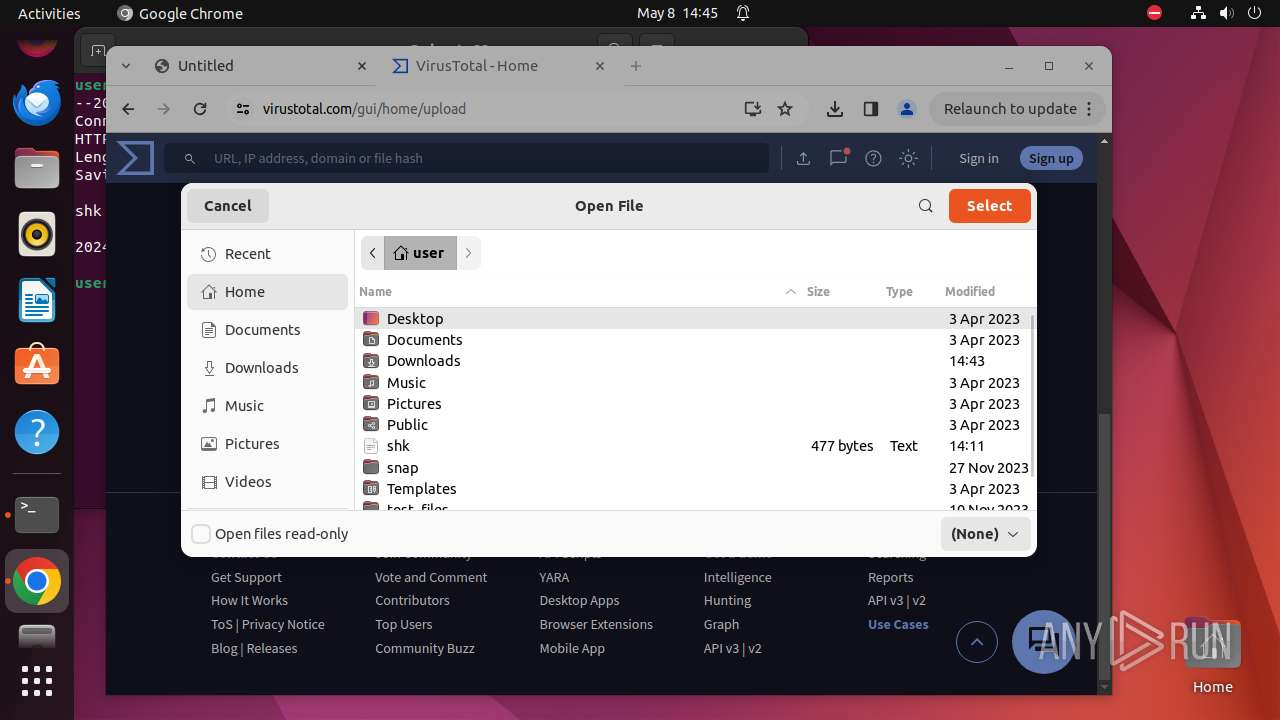The height and width of the screenshot is (720, 1280).
Task: Click Chrome back navigation arrow
Action: point(128,109)
